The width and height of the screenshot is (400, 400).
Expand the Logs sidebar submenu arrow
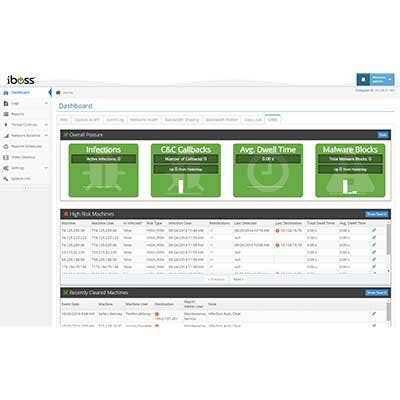point(46,103)
